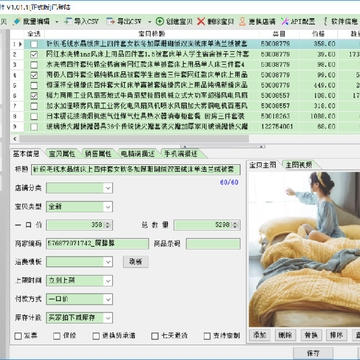Click the API配置 settings icon
360x360 pixels.
[284, 21]
